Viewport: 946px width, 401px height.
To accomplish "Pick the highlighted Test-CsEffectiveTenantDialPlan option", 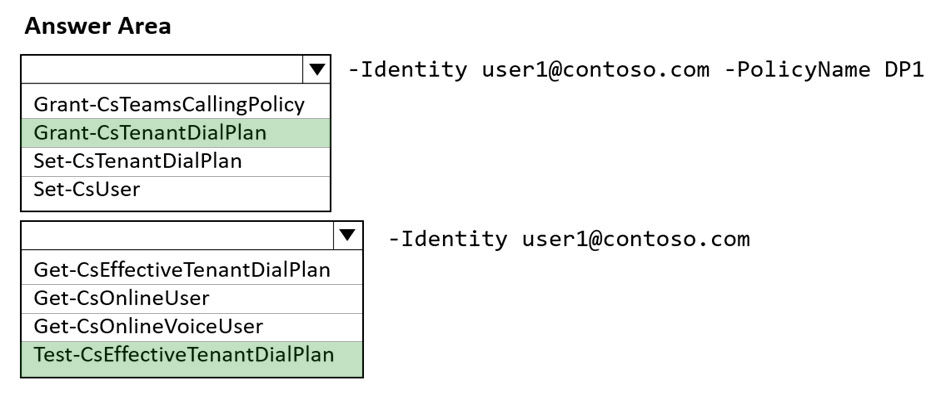I will [192, 355].
